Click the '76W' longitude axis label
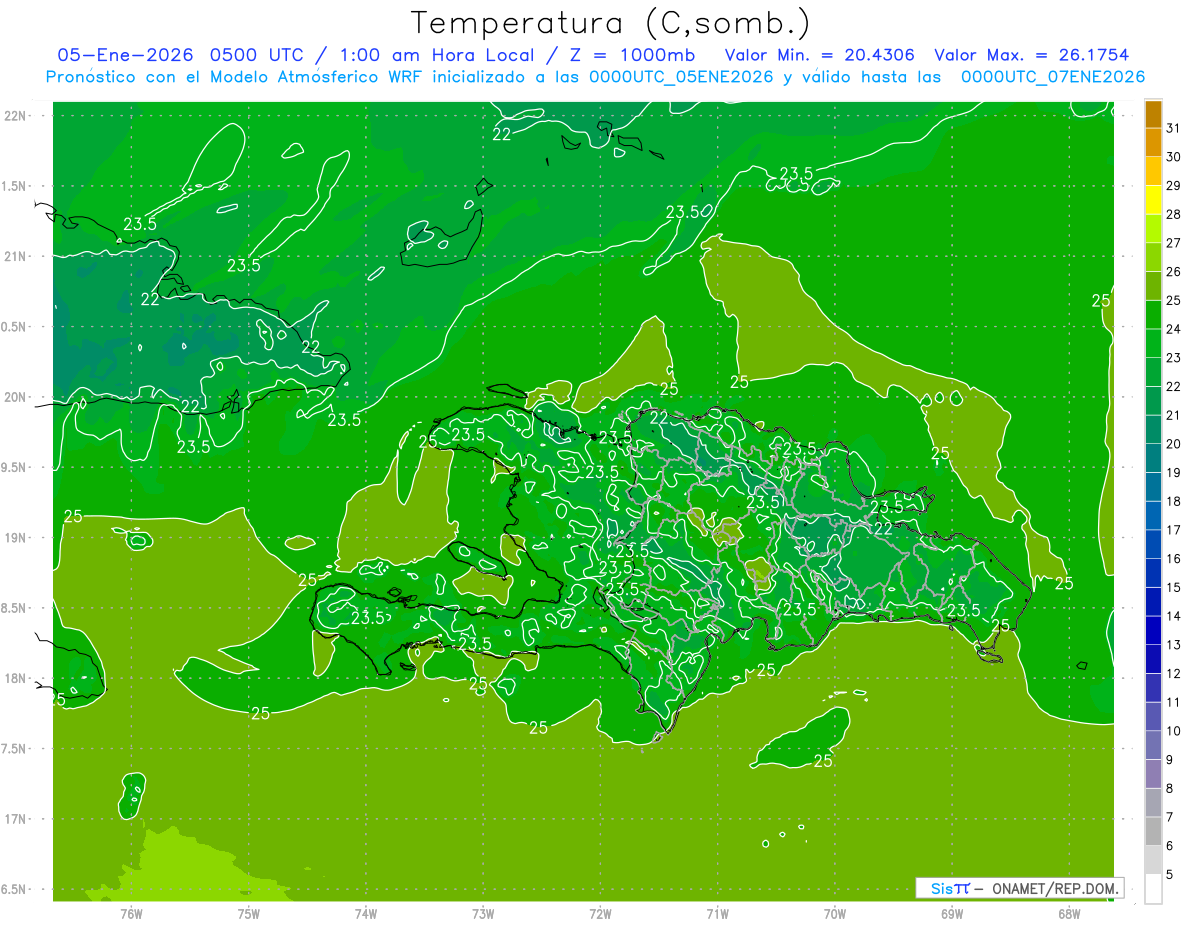The image size is (1200, 927). 131,913
